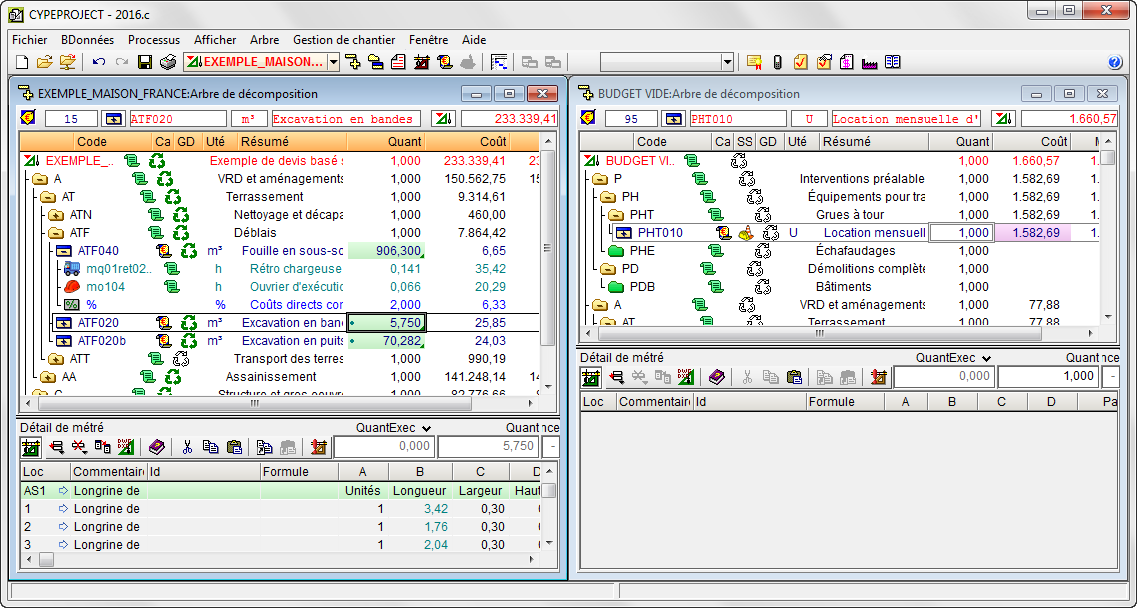Click the 5,750 quantity cell of ATF020

[x=386, y=323]
